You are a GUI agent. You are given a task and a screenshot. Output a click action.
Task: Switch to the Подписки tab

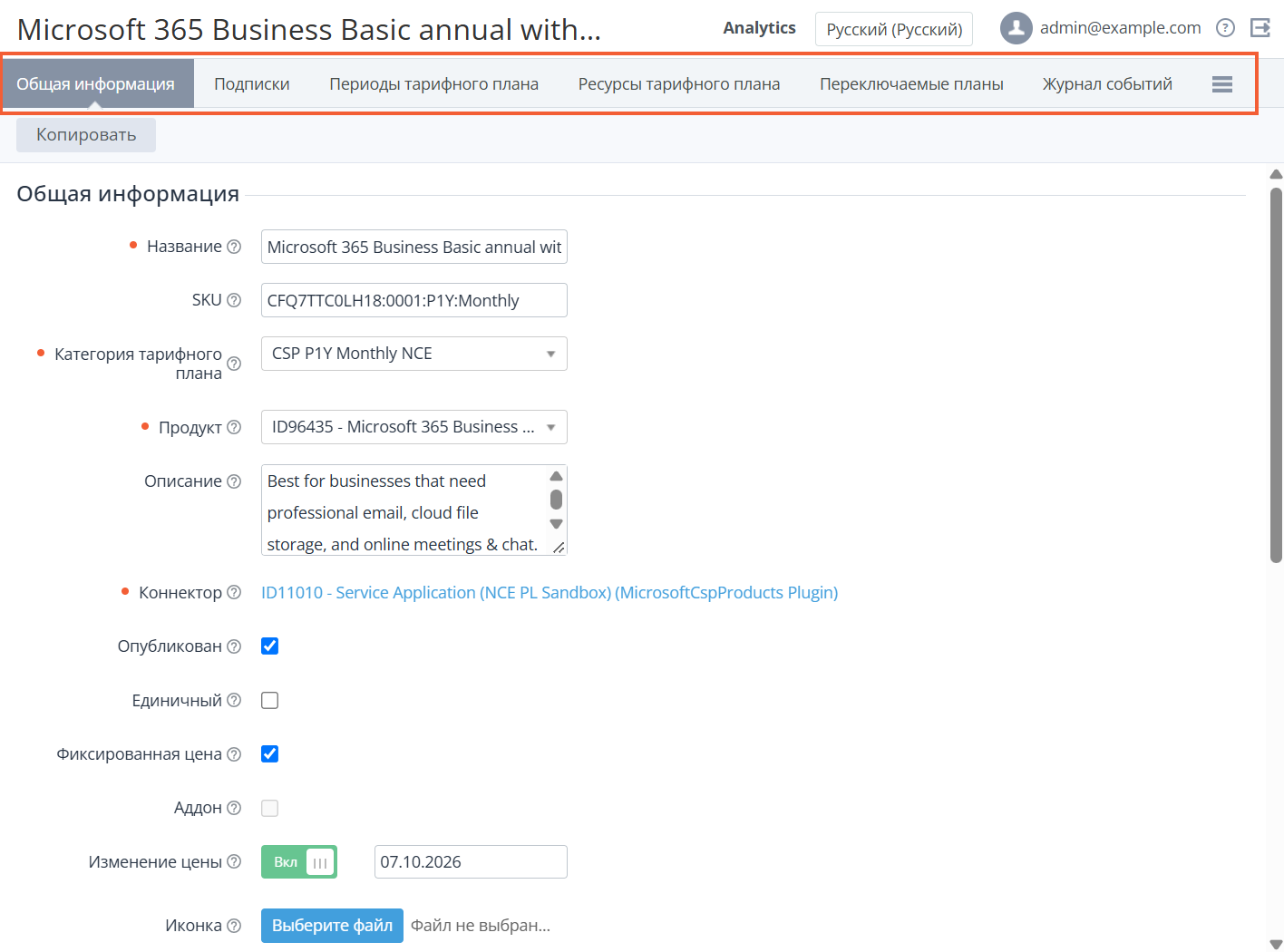coord(252,84)
